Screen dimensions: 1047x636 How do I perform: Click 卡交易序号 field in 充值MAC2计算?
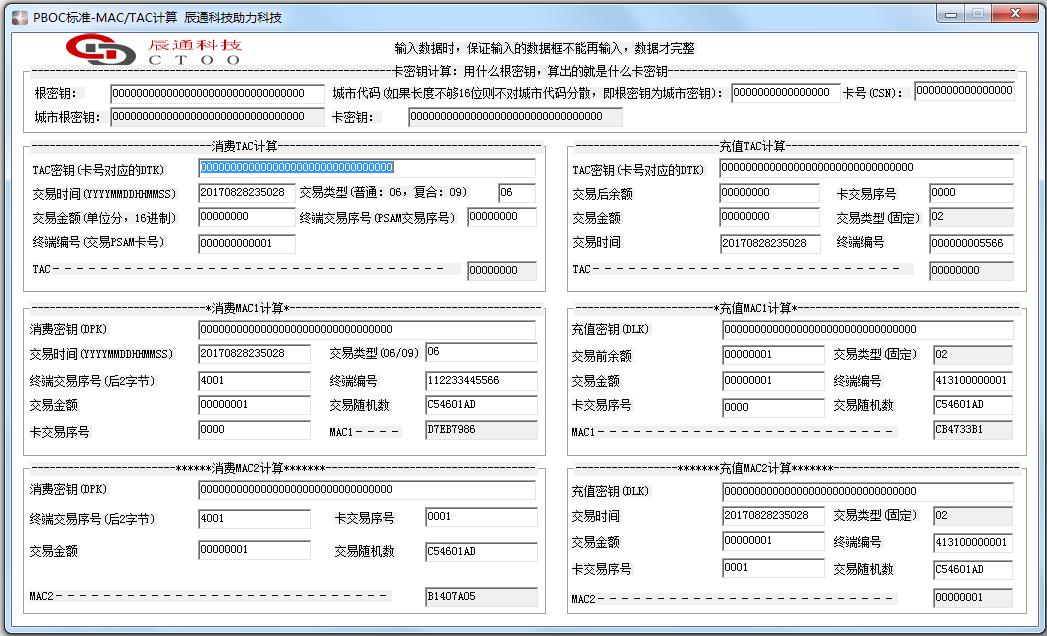(x=773, y=569)
